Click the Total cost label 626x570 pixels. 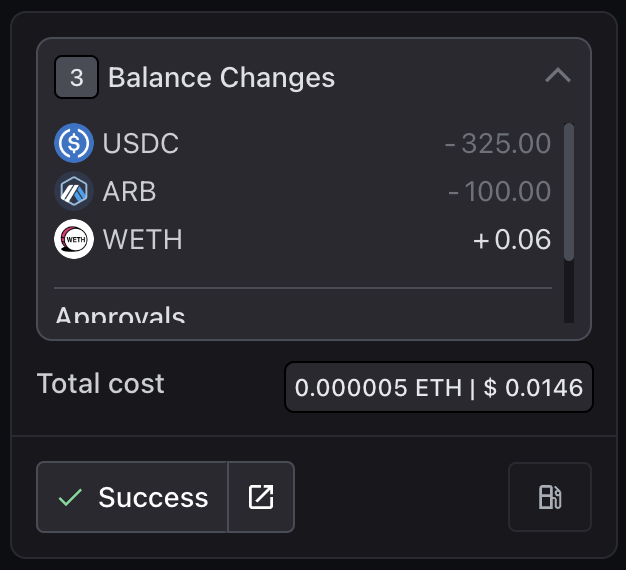(100, 383)
